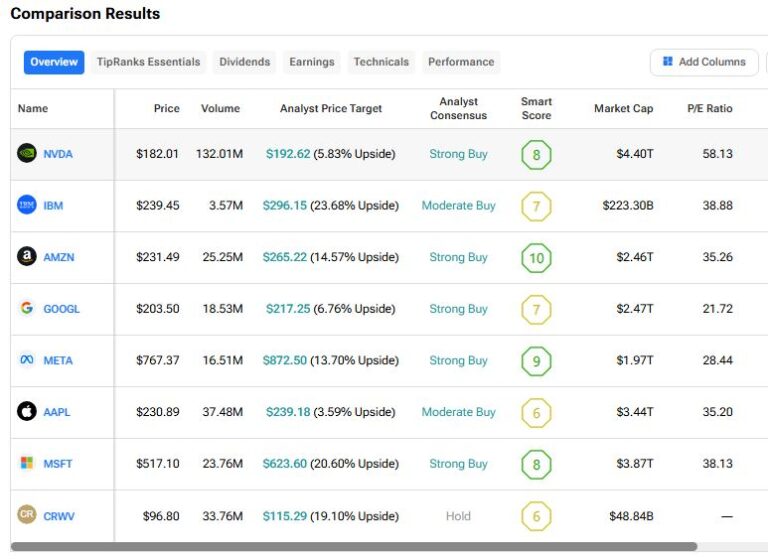This screenshot has width=768, height=559.
Task: Sort table by Market Cap header
Action: (x=623, y=109)
